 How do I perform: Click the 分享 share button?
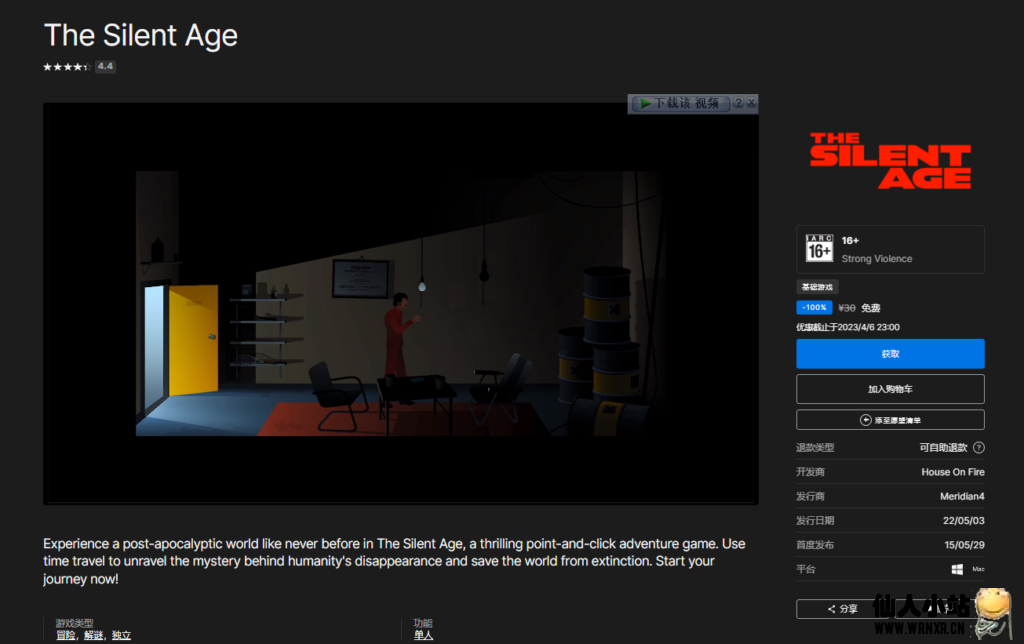[x=842, y=609]
